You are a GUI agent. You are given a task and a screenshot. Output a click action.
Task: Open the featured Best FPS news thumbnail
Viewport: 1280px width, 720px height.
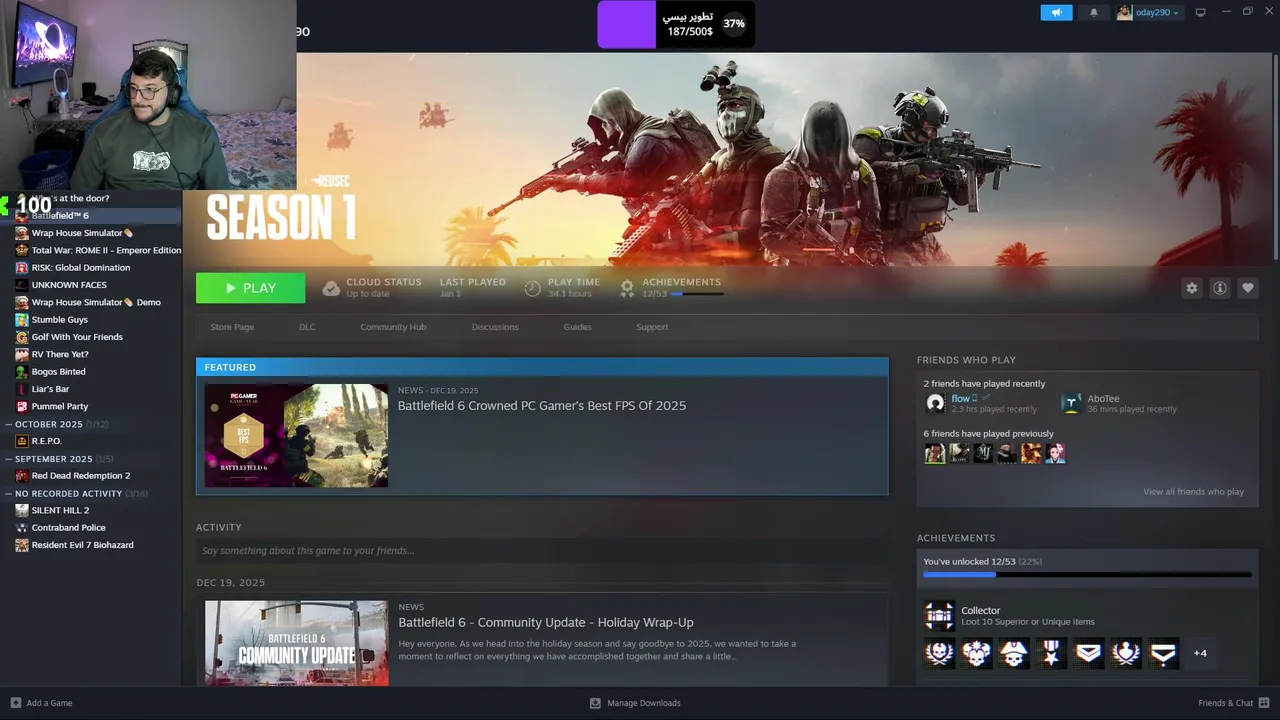pyautogui.click(x=296, y=435)
